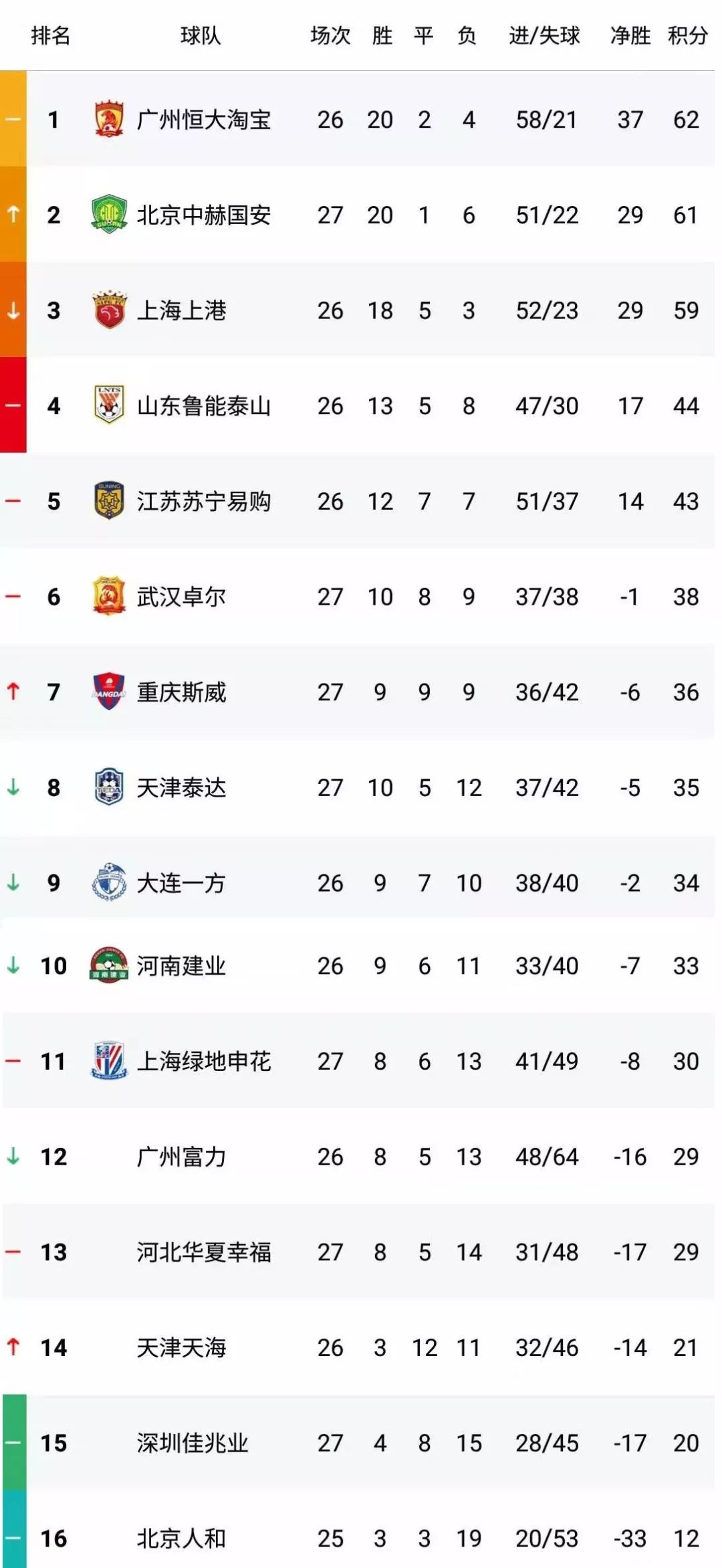The height and width of the screenshot is (1568, 722).
Task: Select the 山东鲁能泰山 team badge
Action: [109, 405]
